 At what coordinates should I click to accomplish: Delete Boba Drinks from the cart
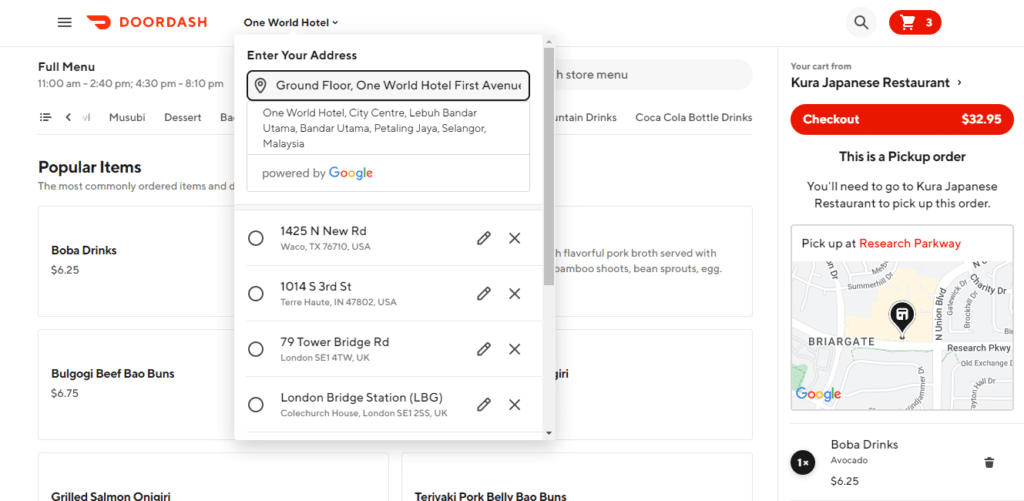(989, 462)
